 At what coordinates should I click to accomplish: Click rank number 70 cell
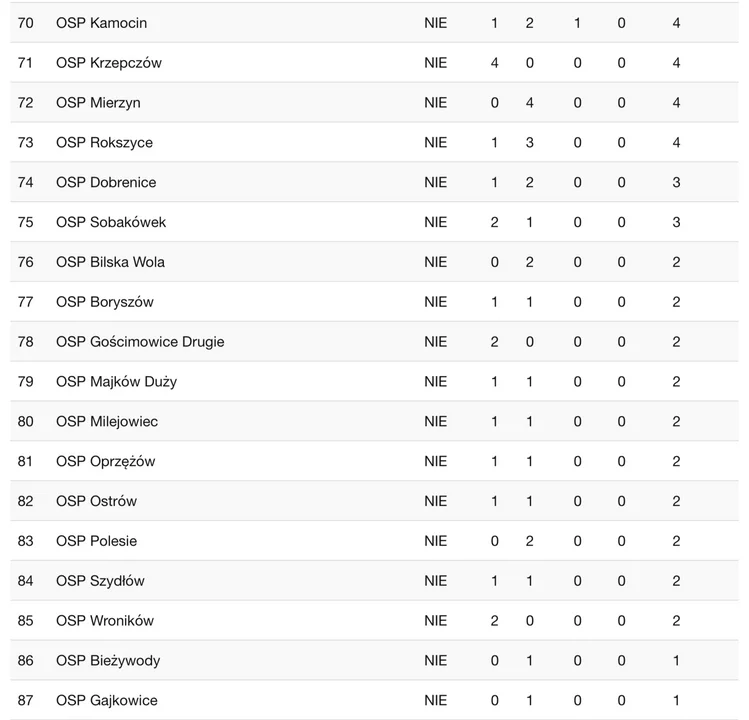pos(26,23)
